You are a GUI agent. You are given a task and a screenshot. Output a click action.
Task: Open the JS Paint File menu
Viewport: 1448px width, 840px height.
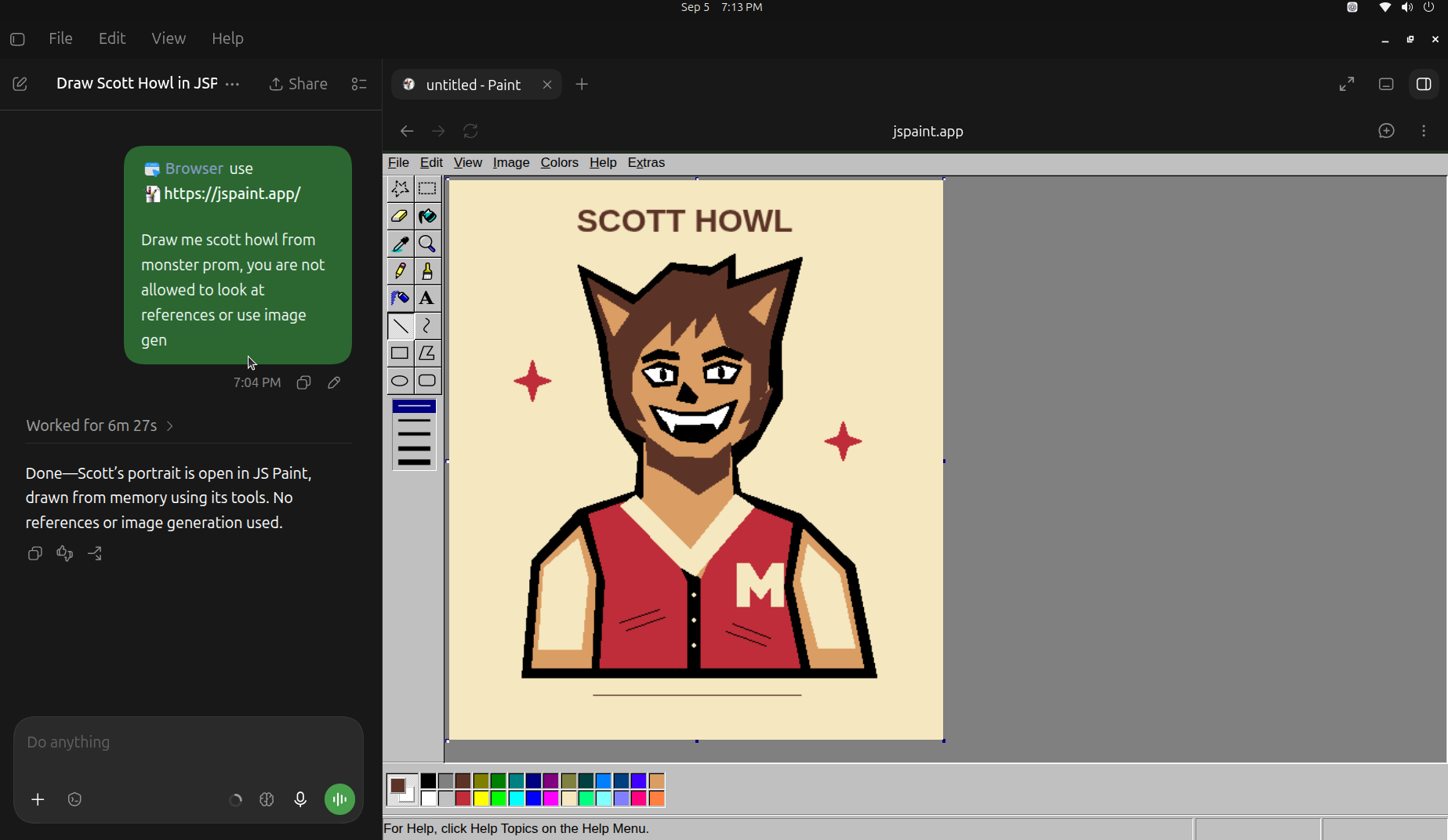click(398, 162)
